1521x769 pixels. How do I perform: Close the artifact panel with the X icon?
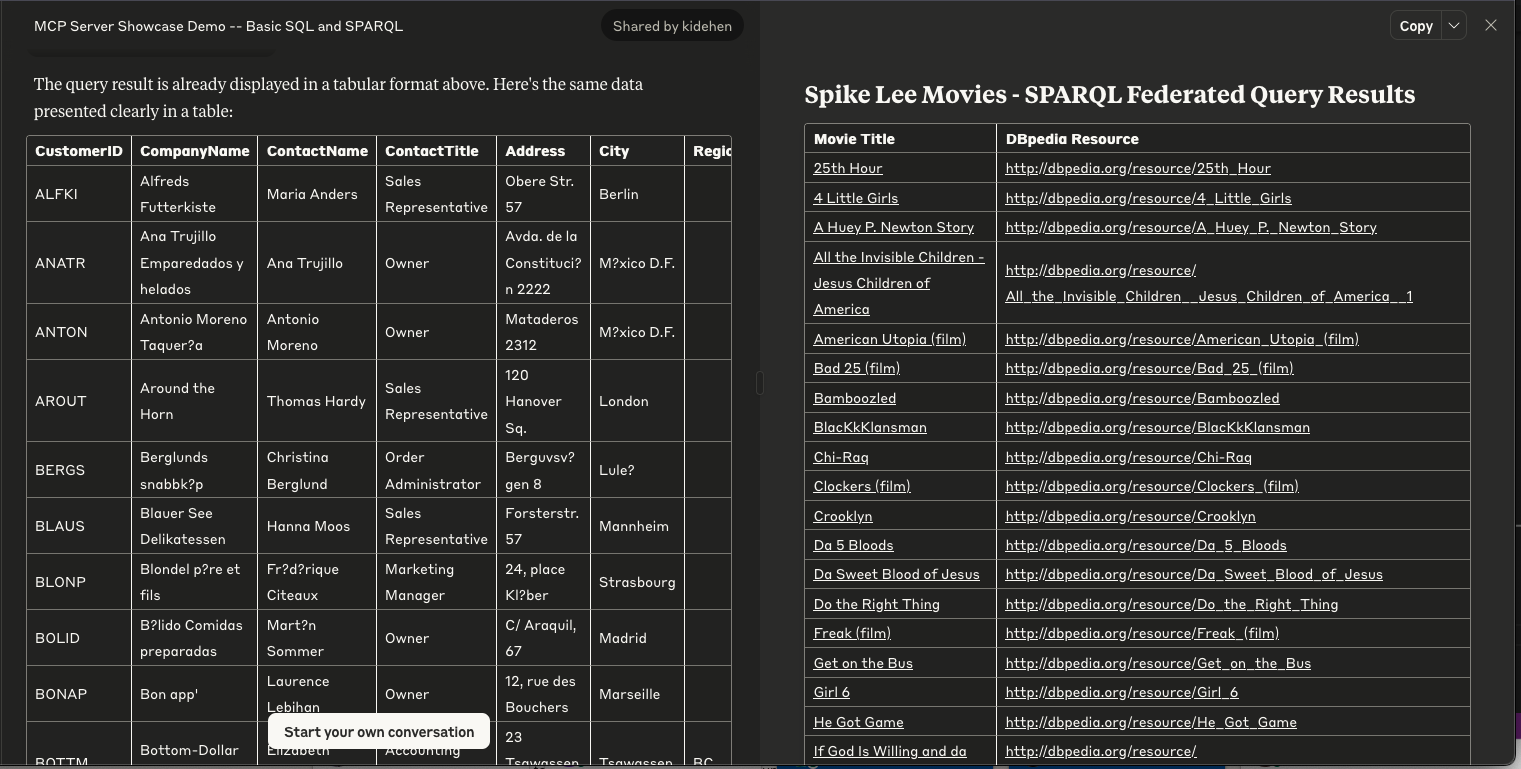click(1490, 26)
